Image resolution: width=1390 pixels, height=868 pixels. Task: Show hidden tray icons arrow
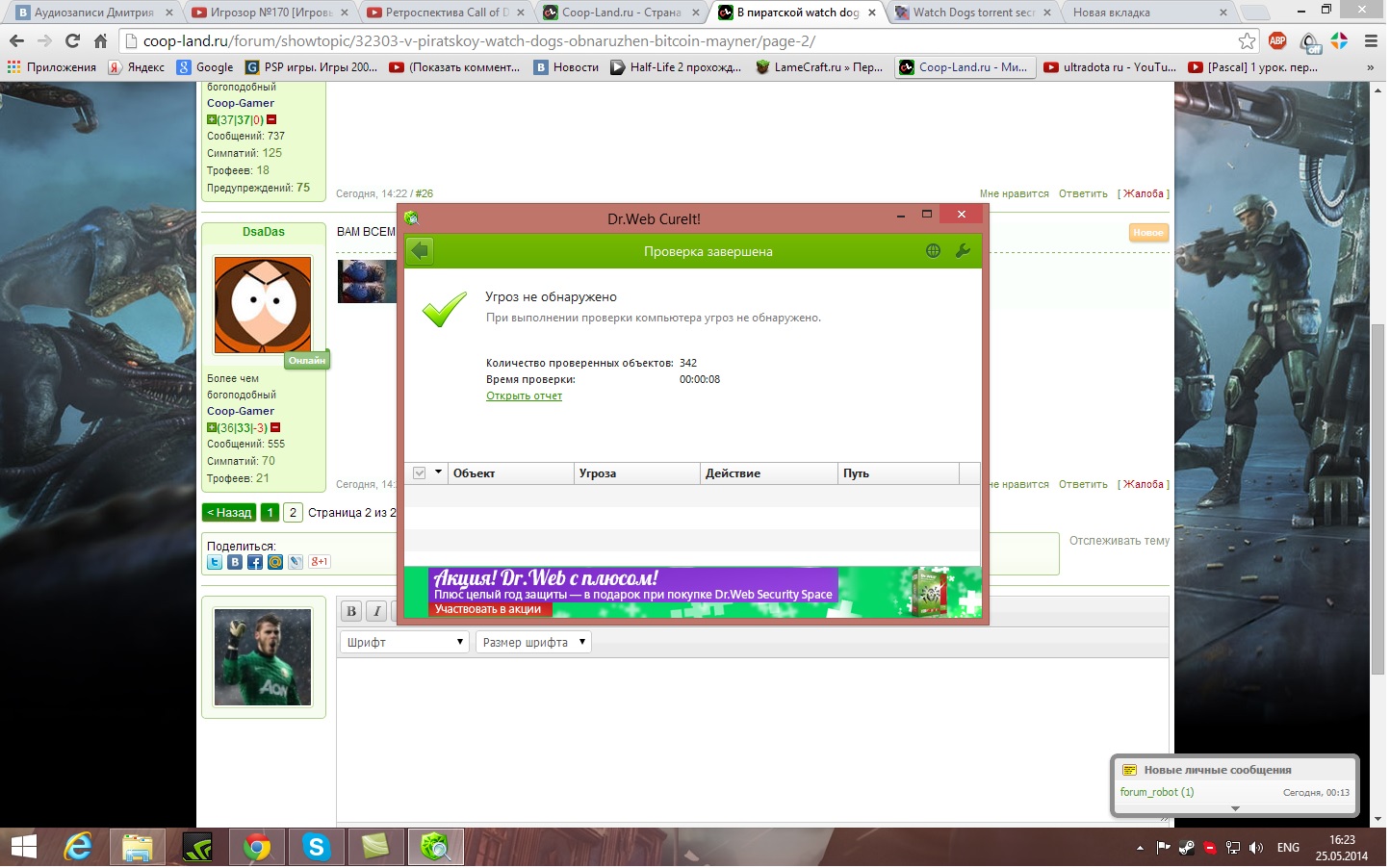pyautogui.click(x=1140, y=849)
